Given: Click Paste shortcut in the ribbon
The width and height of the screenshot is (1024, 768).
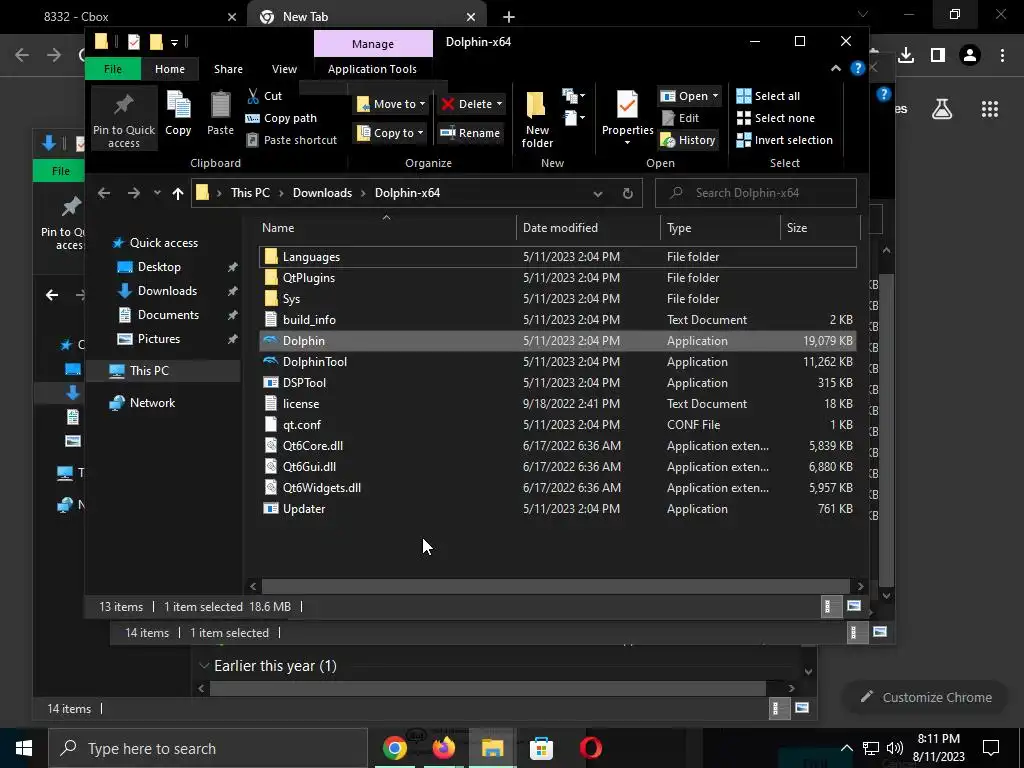Looking at the screenshot, I should (x=291, y=140).
